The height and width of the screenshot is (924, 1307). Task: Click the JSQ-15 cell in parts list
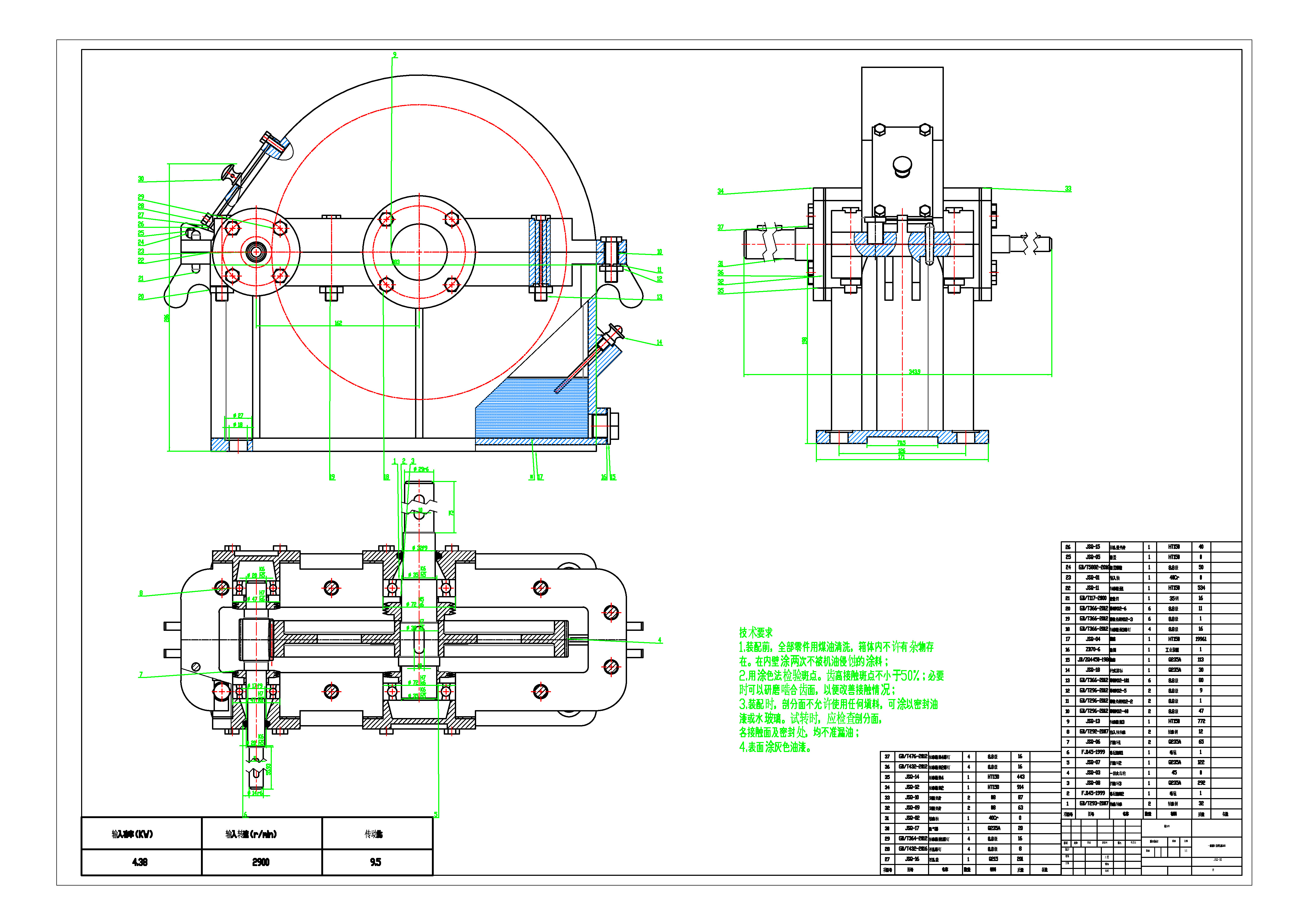1092,547
